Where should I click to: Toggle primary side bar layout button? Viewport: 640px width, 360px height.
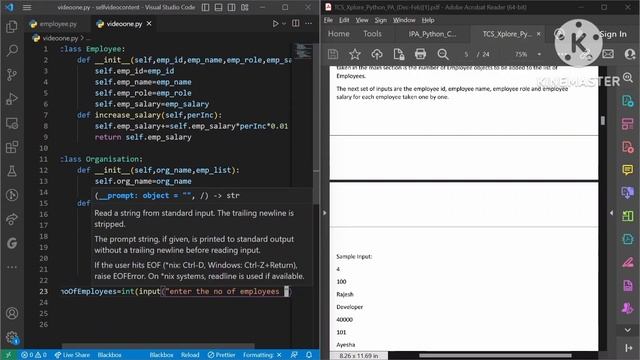[206, 7]
